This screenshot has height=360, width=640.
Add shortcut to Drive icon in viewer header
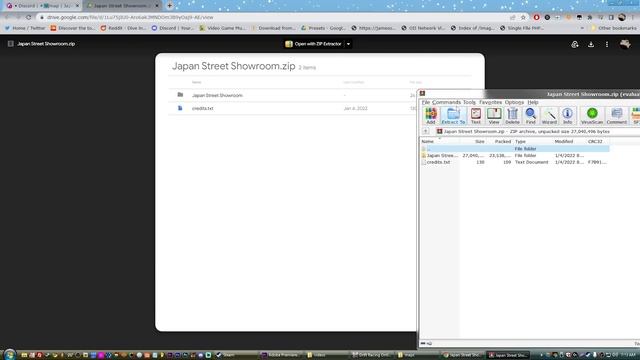tap(575, 44)
